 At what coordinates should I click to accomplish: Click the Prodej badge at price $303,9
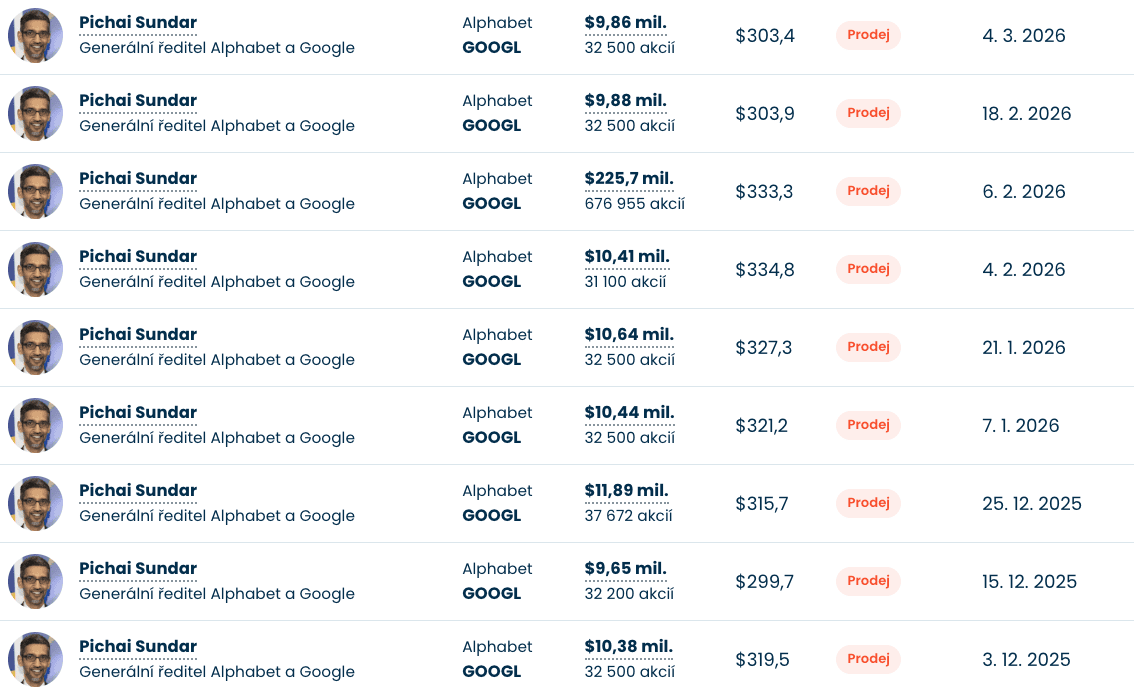(x=868, y=113)
